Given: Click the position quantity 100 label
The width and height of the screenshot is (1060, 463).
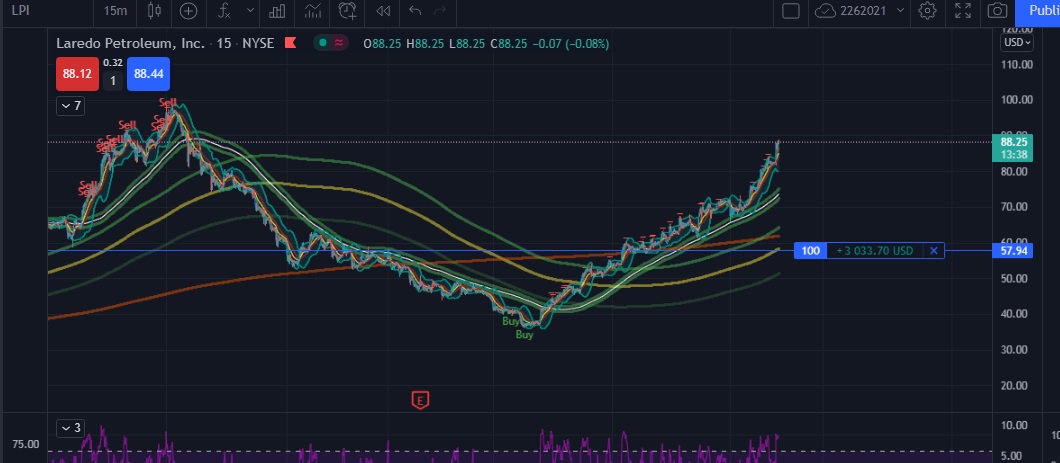Looking at the screenshot, I should tap(810, 251).
